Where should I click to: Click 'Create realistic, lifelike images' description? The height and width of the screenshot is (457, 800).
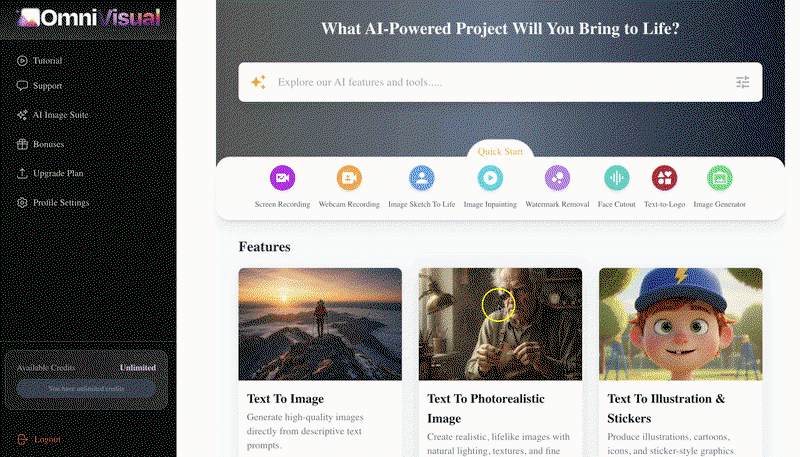pyautogui.click(x=498, y=444)
